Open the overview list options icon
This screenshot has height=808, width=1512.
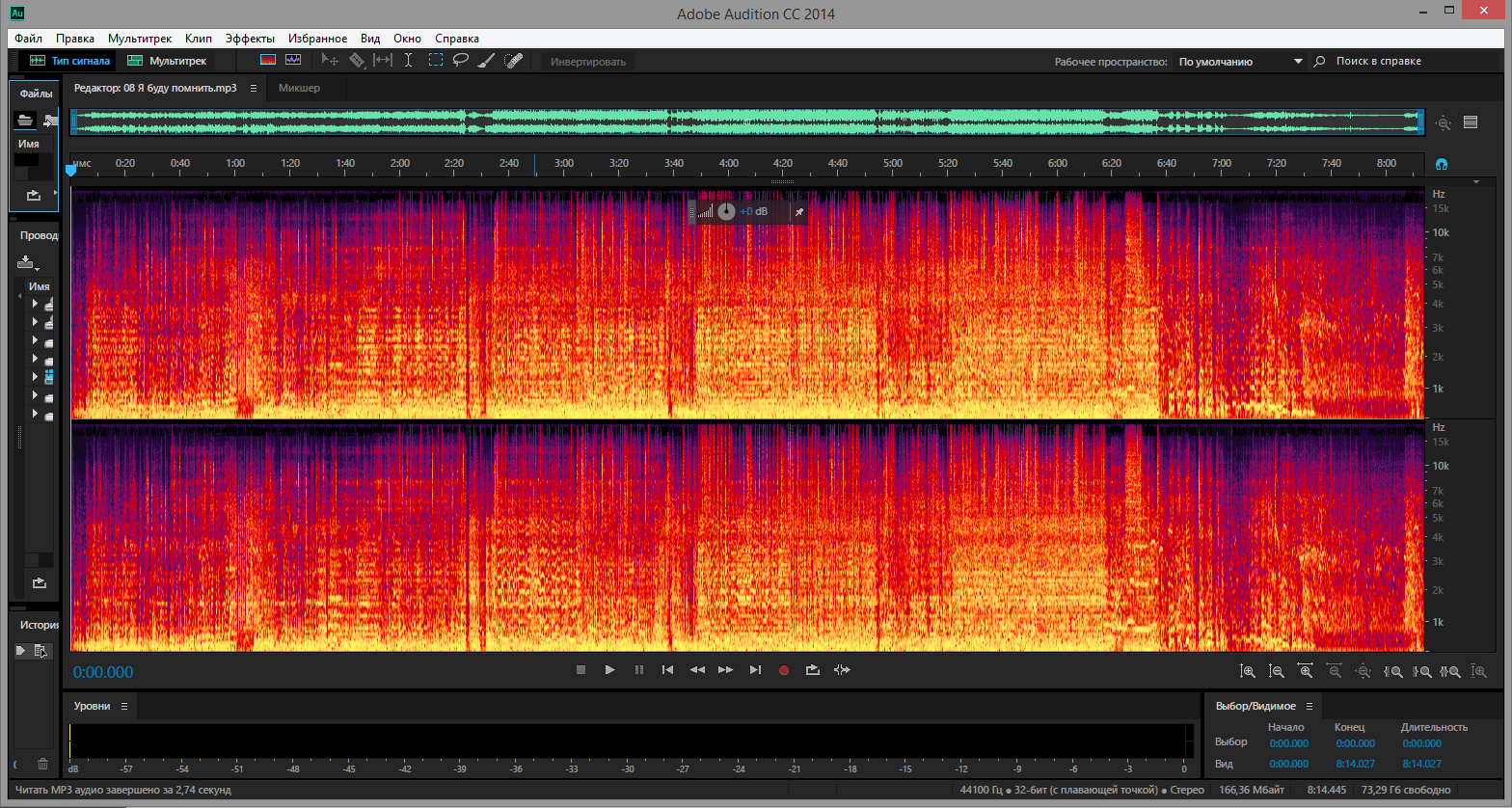tap(1471, 122)
